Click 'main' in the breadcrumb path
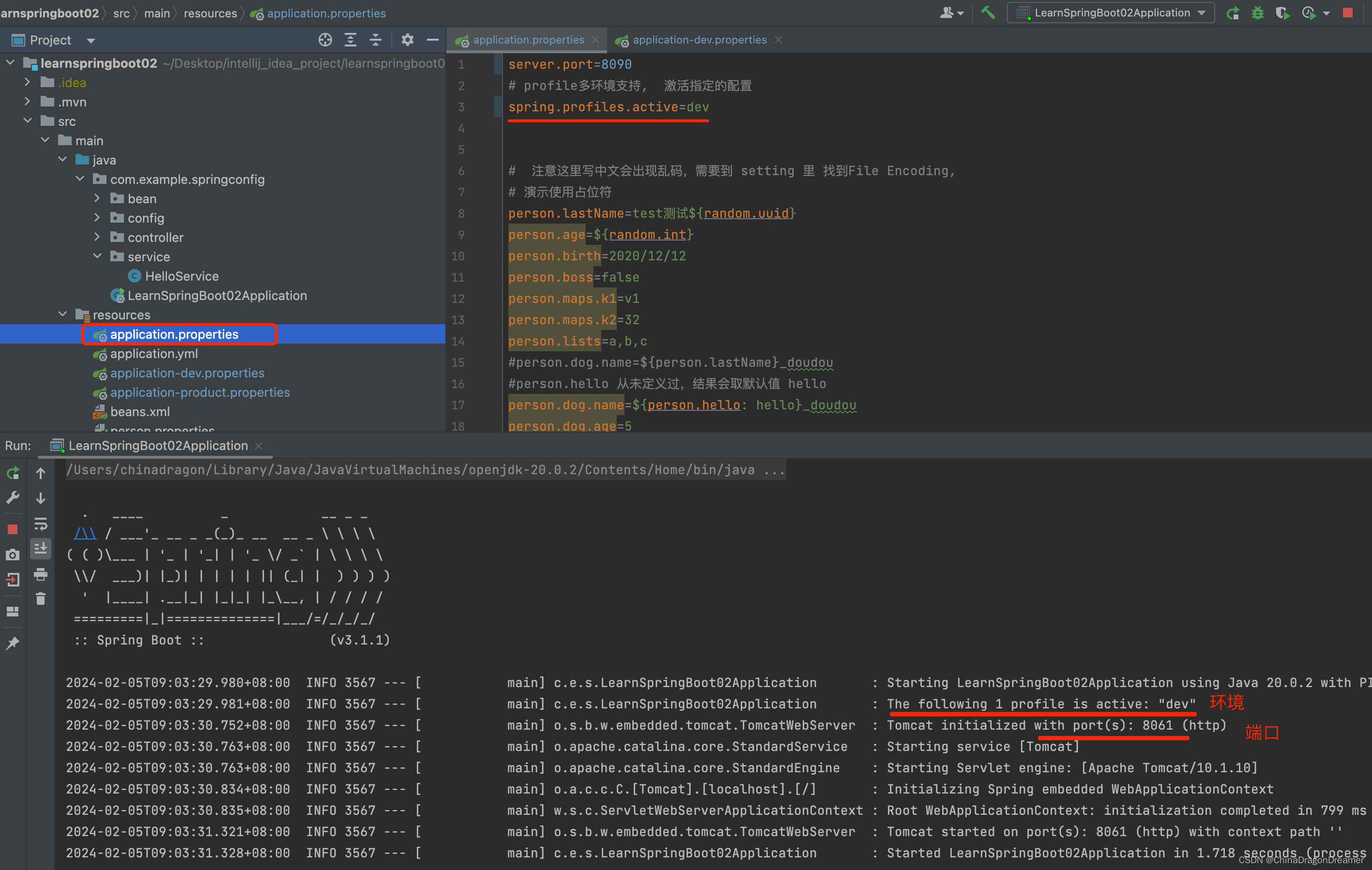 [157, 13]
